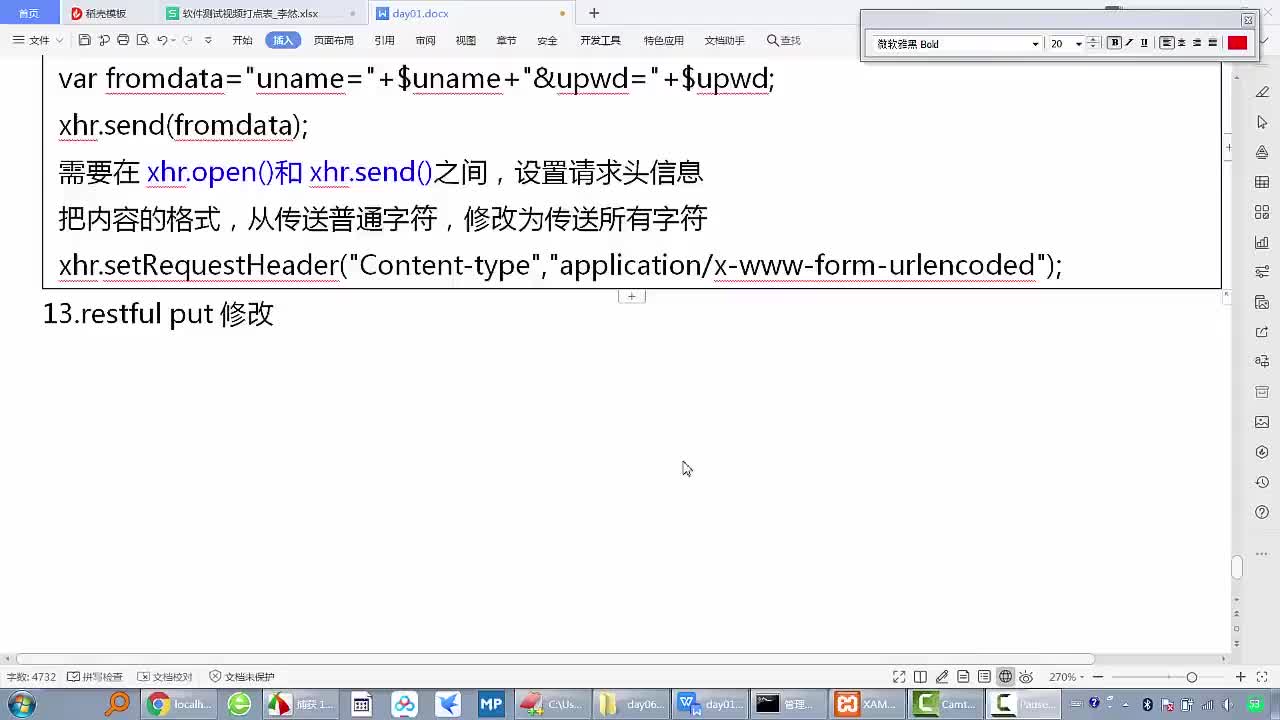Open the 章节 ribbon tab
The width and height of the screenshot is (1280, 720).
tap(506, 40)
